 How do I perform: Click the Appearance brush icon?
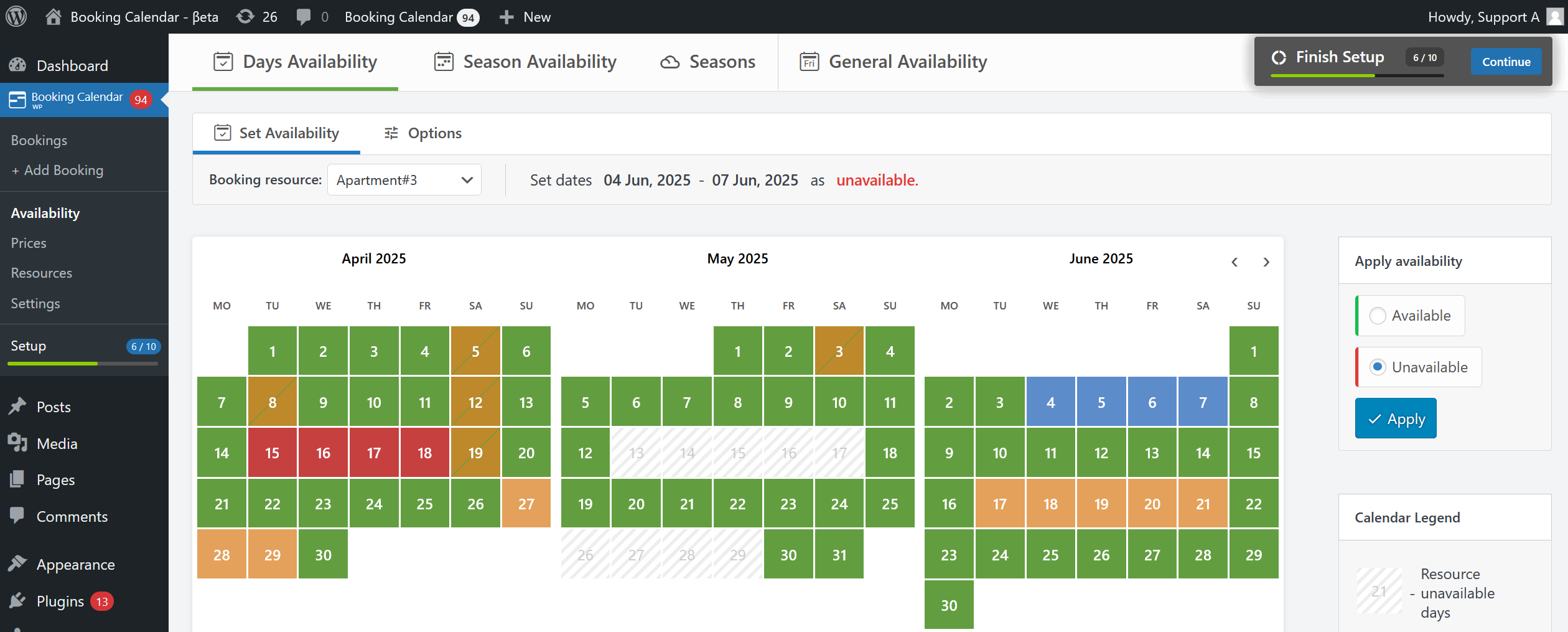click(x=17, y=564)
